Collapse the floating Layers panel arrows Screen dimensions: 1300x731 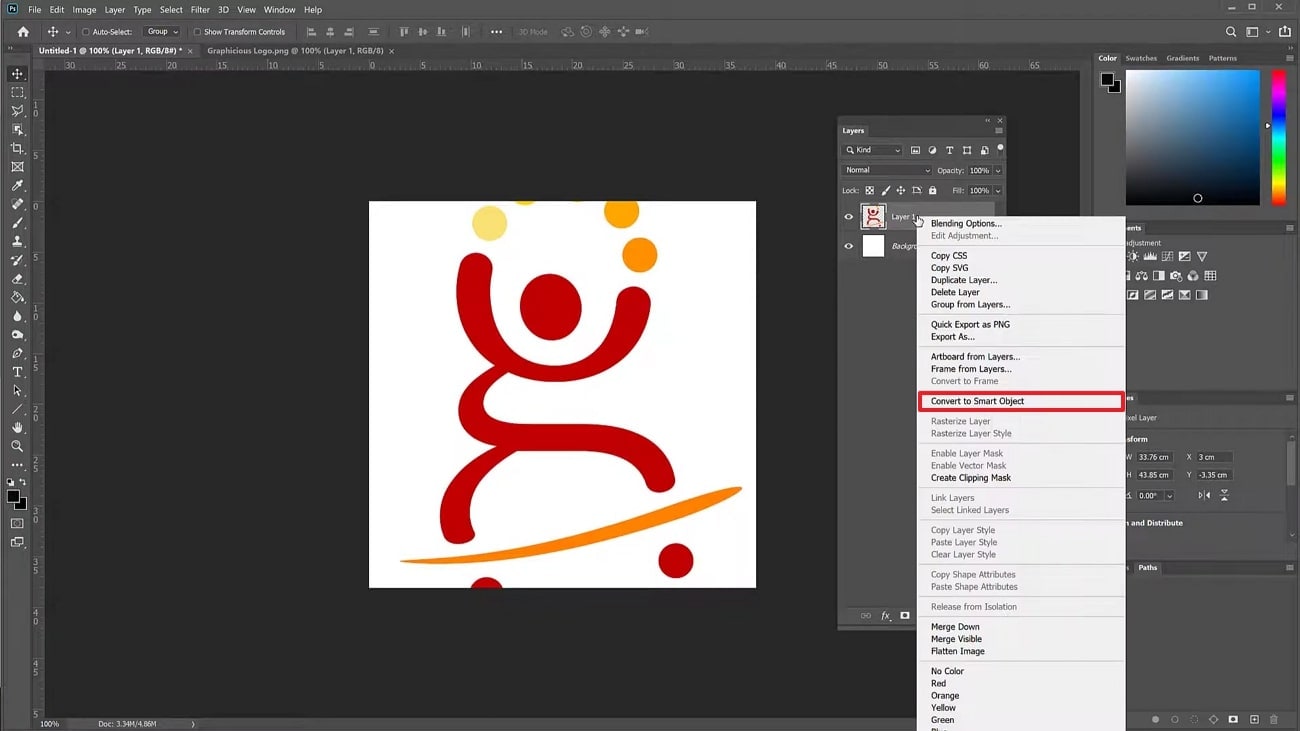point(988,121)
